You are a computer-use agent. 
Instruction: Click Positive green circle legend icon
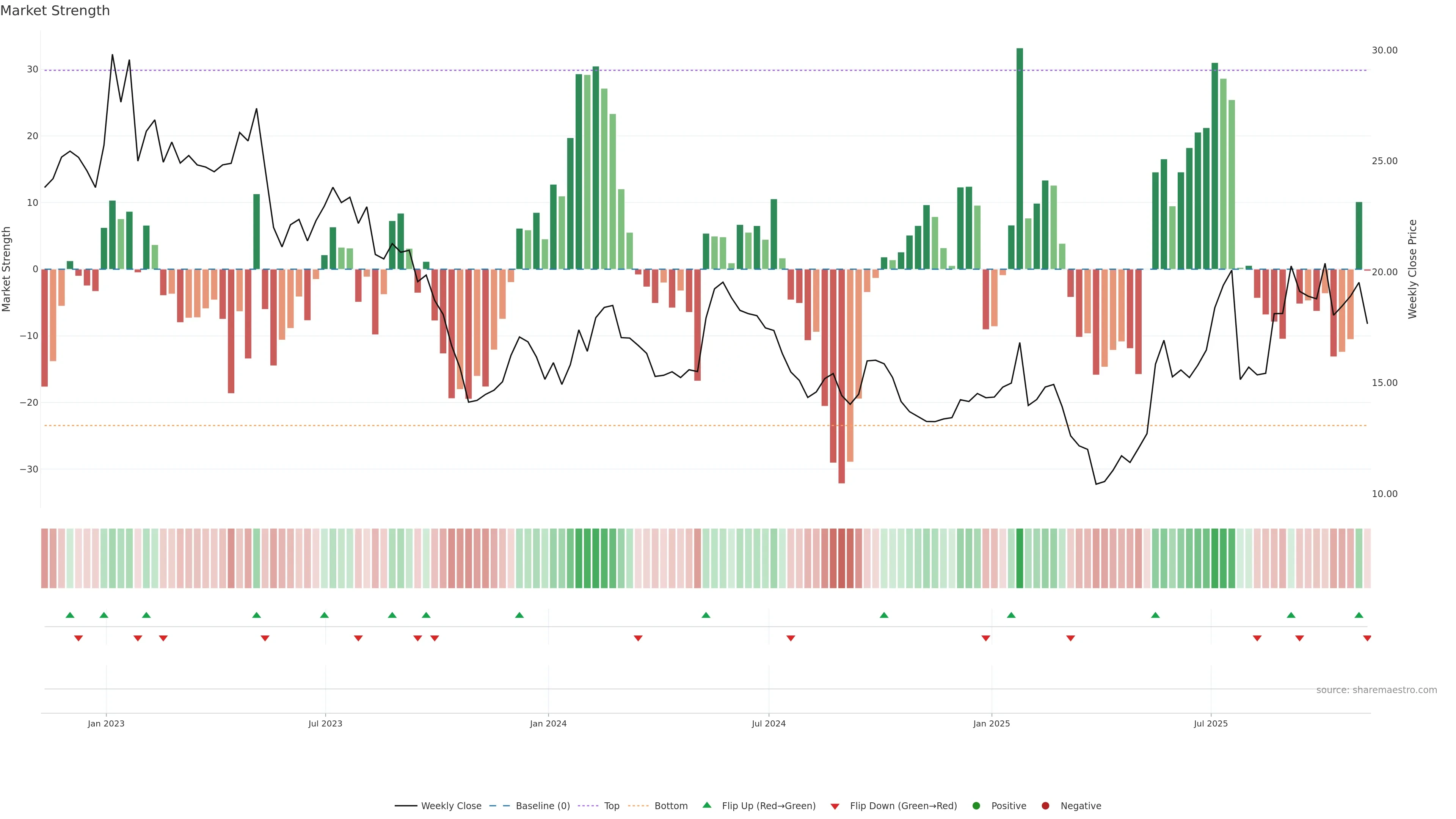[976, 805]
